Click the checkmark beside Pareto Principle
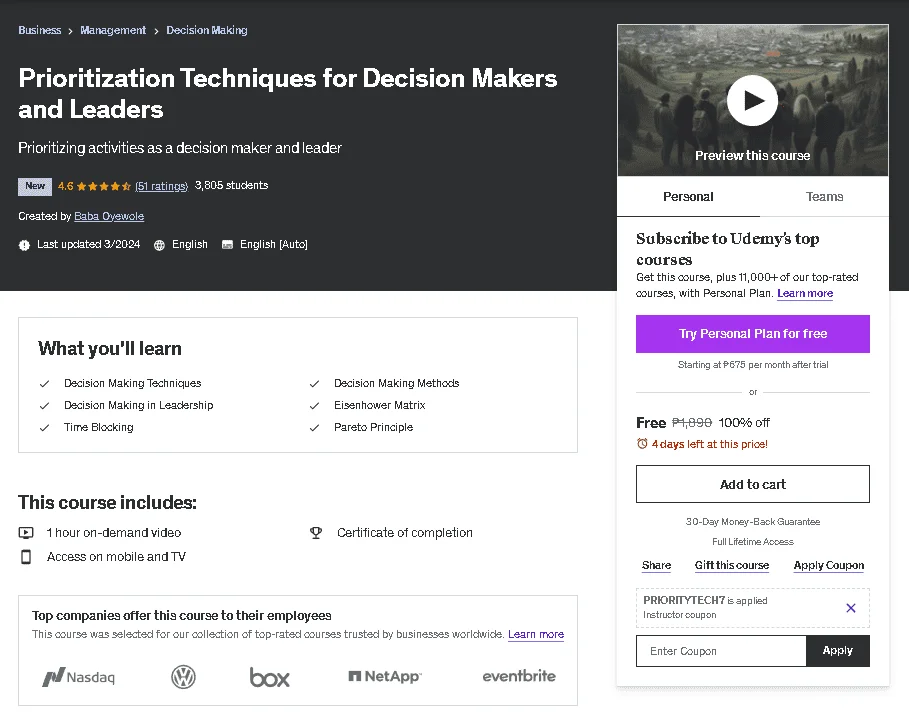 tap(314, 427)
